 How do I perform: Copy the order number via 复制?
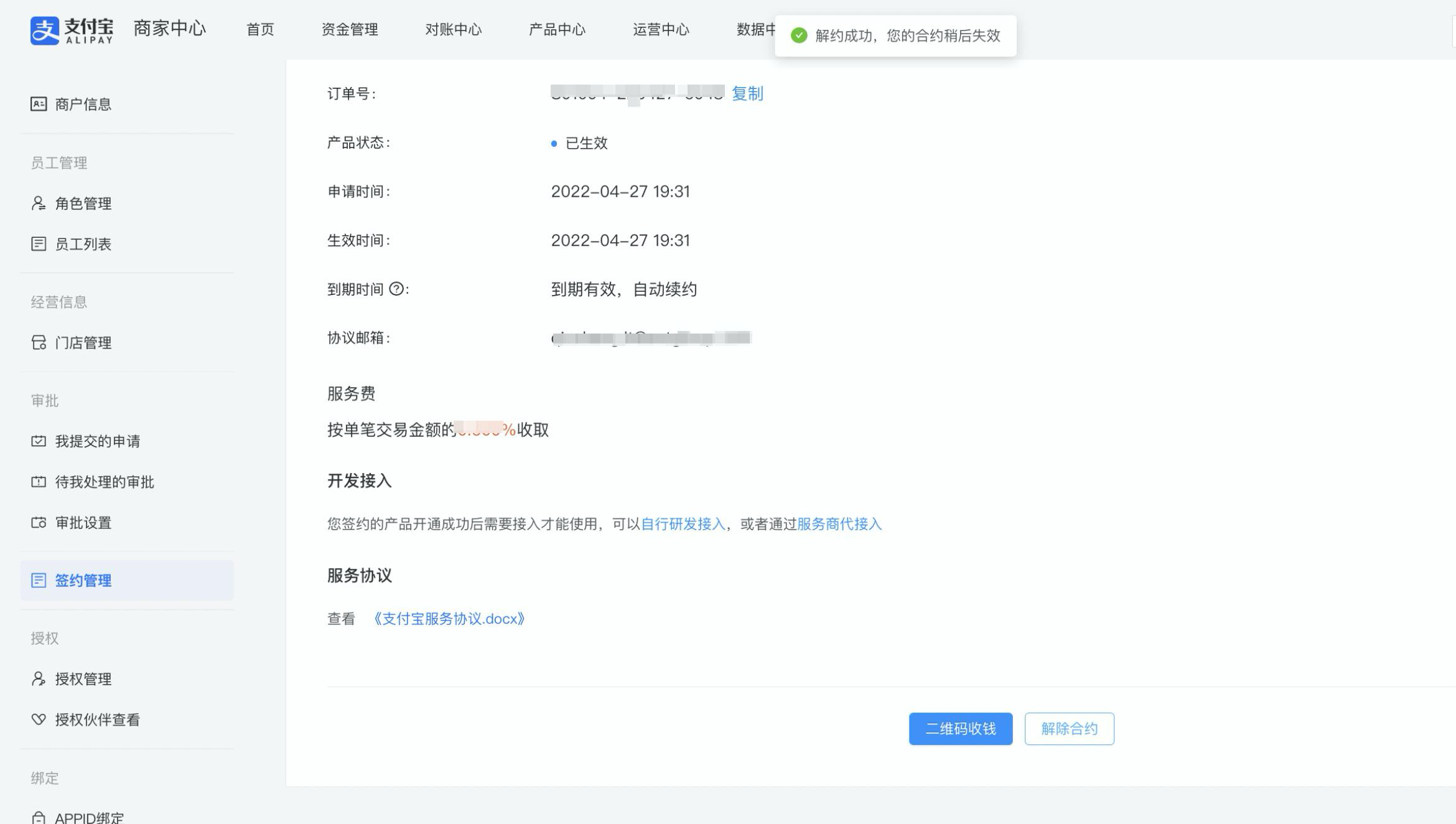pyautogui.click(x=747, y=93)
